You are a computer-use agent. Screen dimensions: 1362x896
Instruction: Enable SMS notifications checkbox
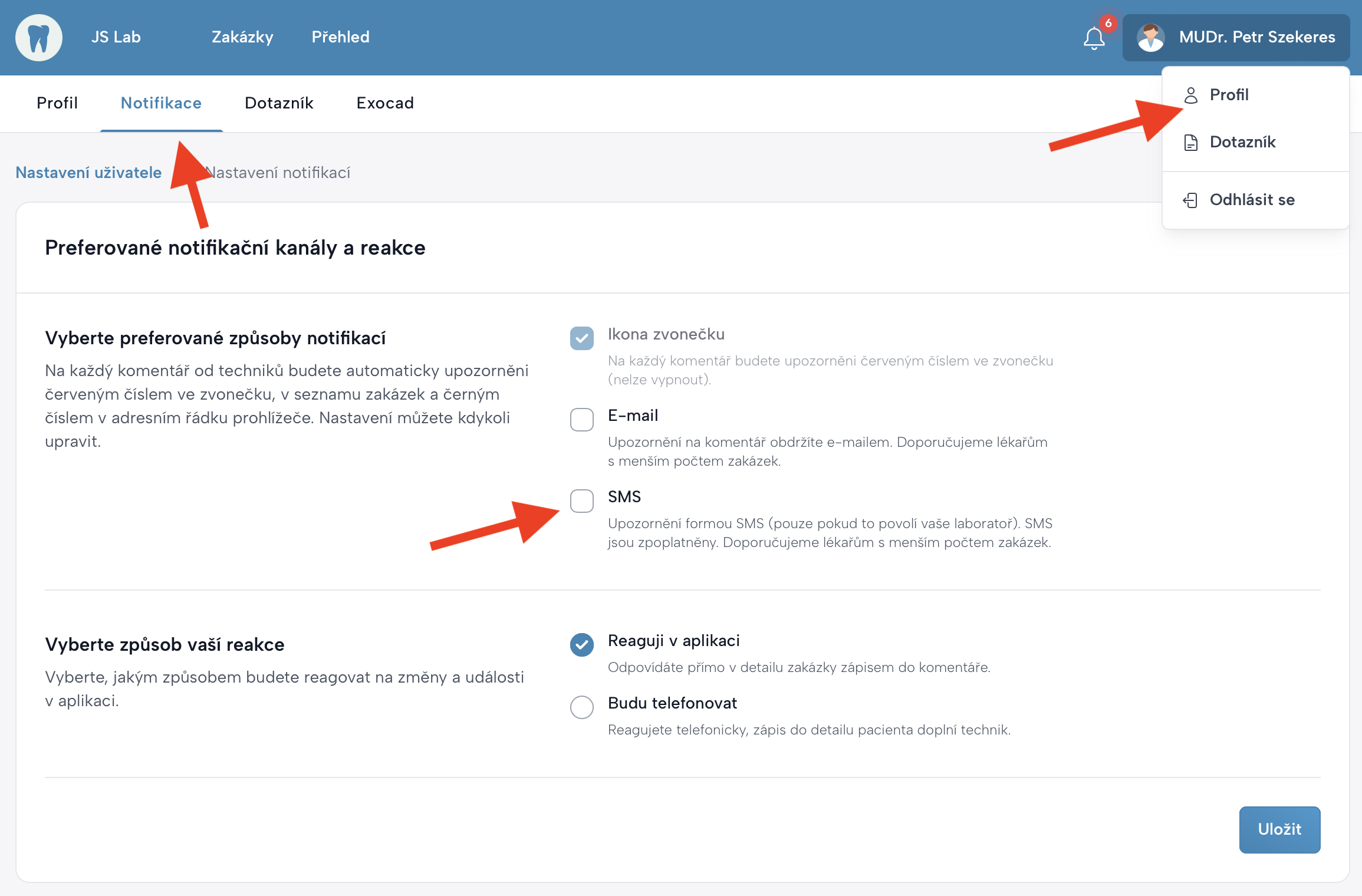click(581, 500)
